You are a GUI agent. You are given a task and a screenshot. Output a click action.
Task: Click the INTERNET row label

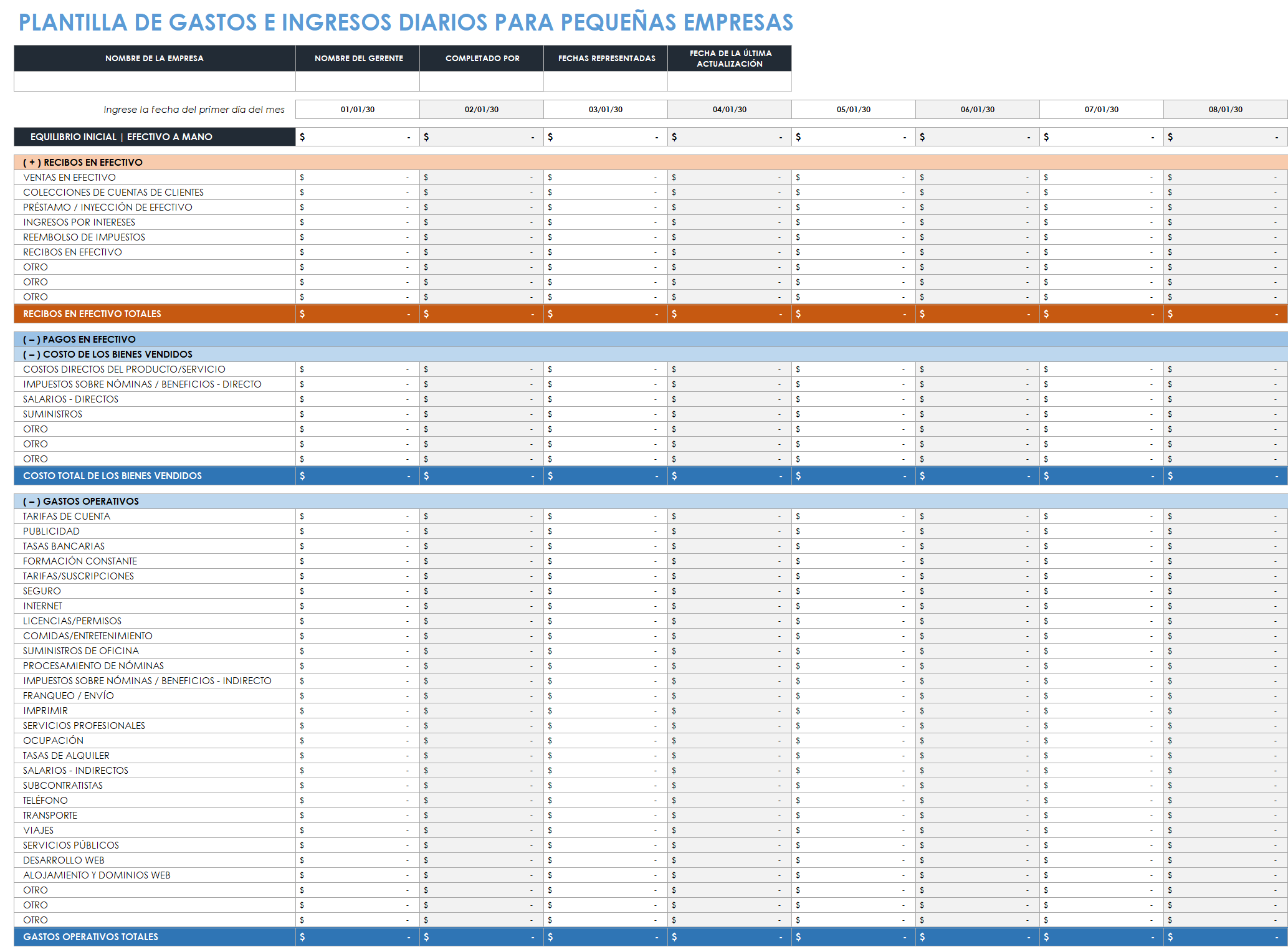pos(42,606)
